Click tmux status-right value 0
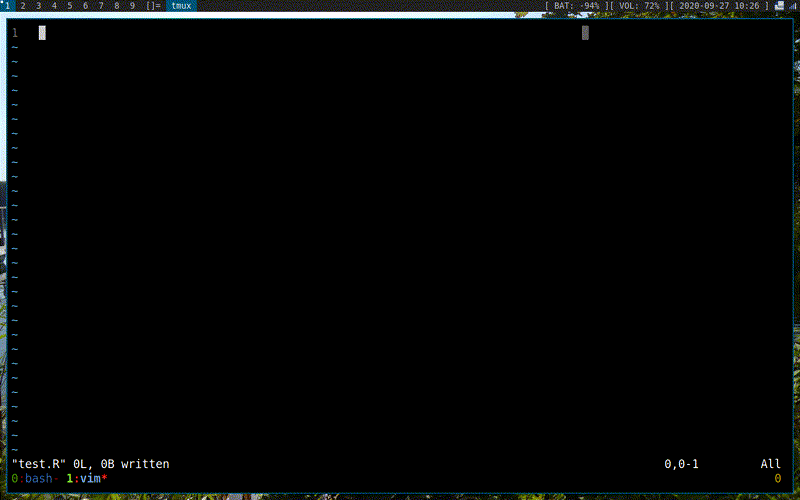This screenshot has height=500, width=800. click(778, 479)
